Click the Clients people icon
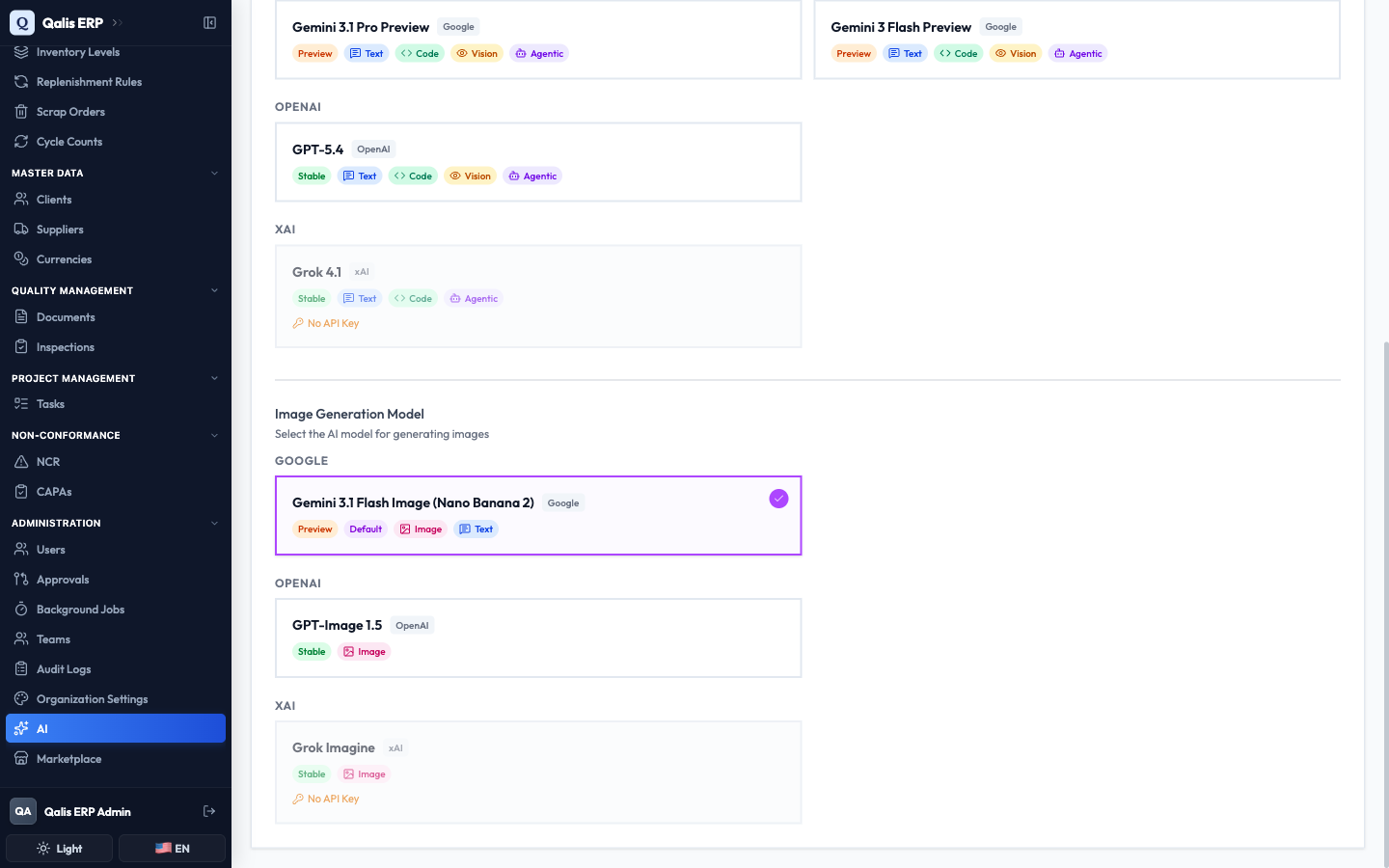1389x868 pixels. [x=21, y=200]
